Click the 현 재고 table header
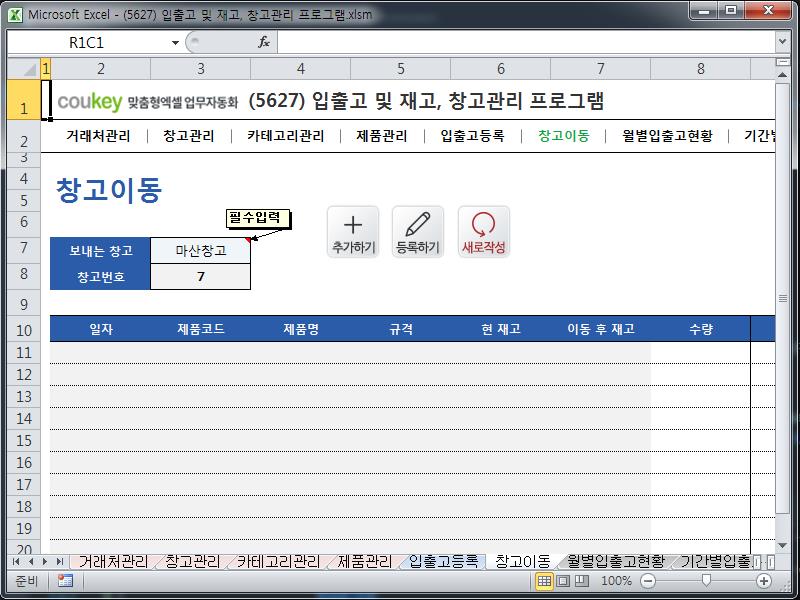 (501, 329)
